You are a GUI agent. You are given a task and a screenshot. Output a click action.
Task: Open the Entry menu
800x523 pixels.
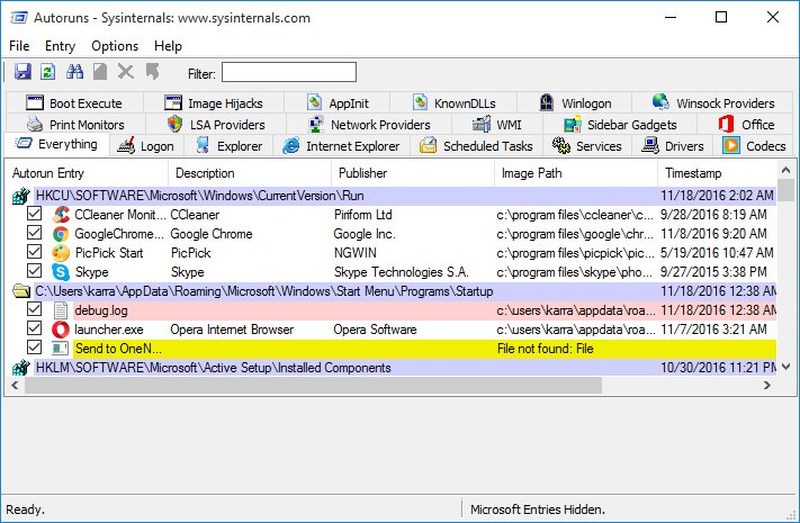click(60, 46)
